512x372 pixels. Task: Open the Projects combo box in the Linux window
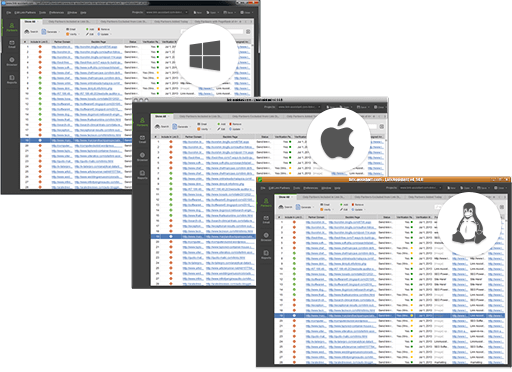421,188
